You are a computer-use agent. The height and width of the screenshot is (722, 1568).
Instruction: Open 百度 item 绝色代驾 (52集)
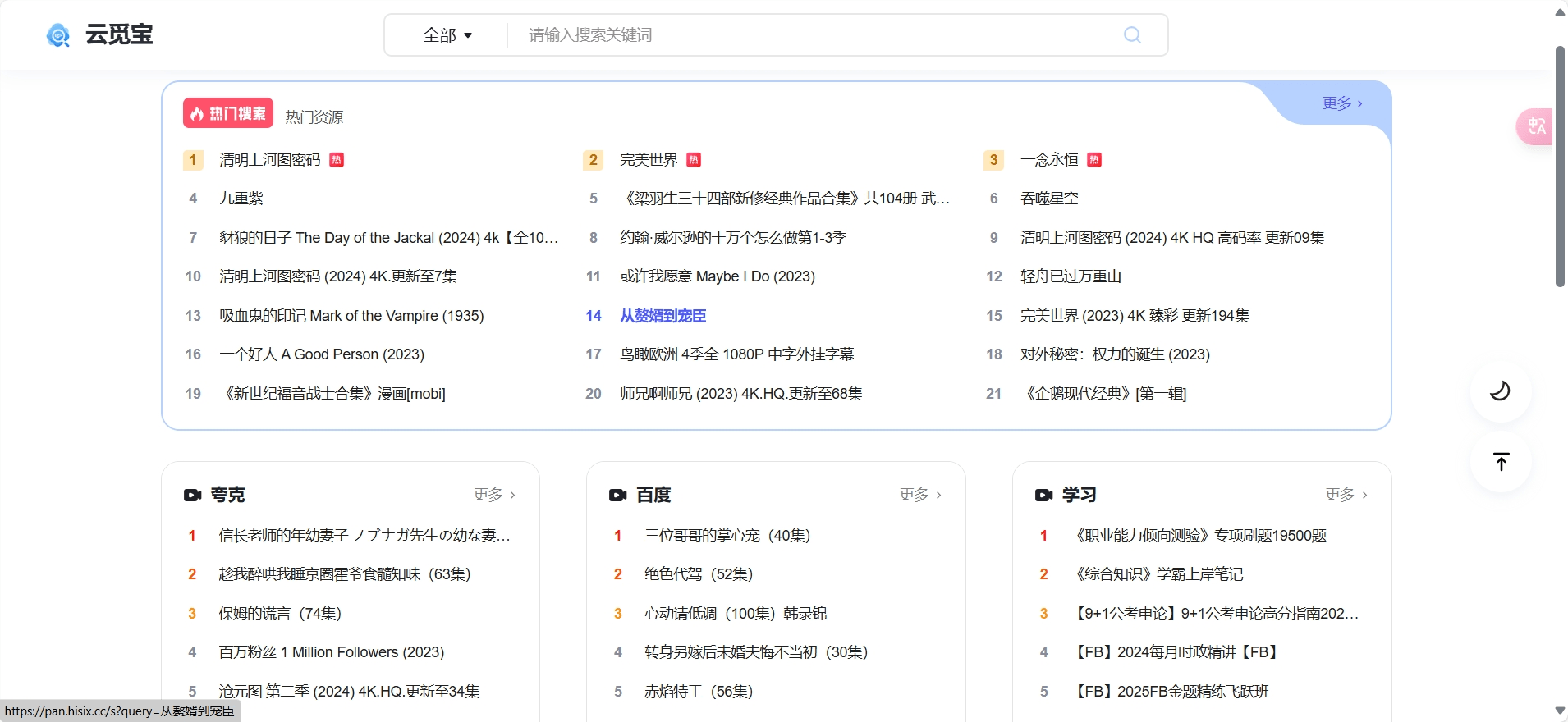tap(699, 574)
